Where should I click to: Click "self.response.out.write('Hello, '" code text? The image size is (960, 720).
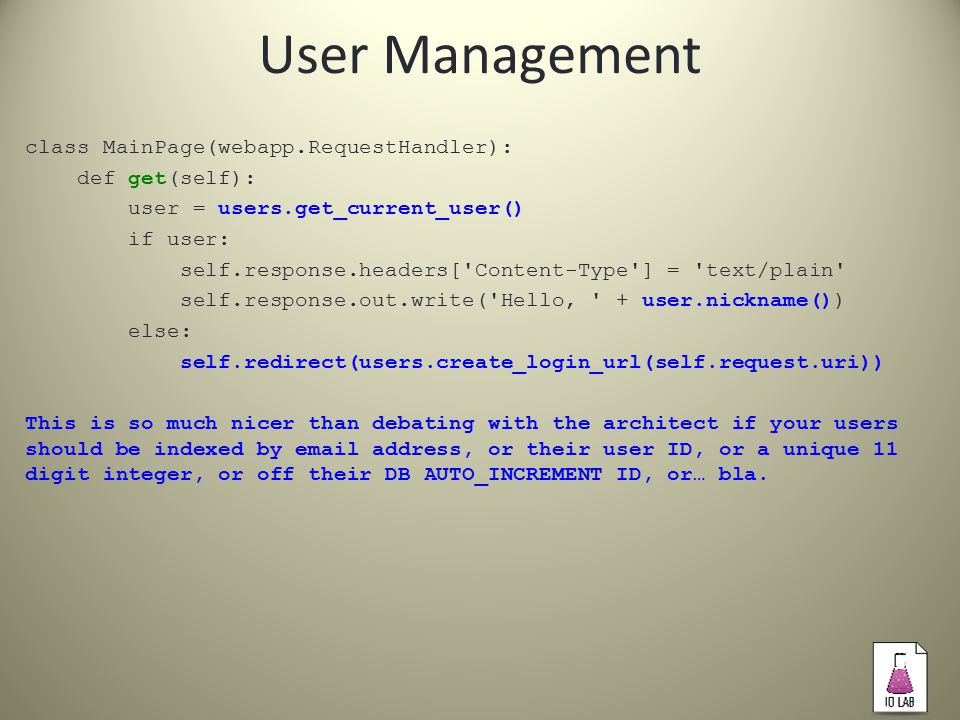coord(391,301)
